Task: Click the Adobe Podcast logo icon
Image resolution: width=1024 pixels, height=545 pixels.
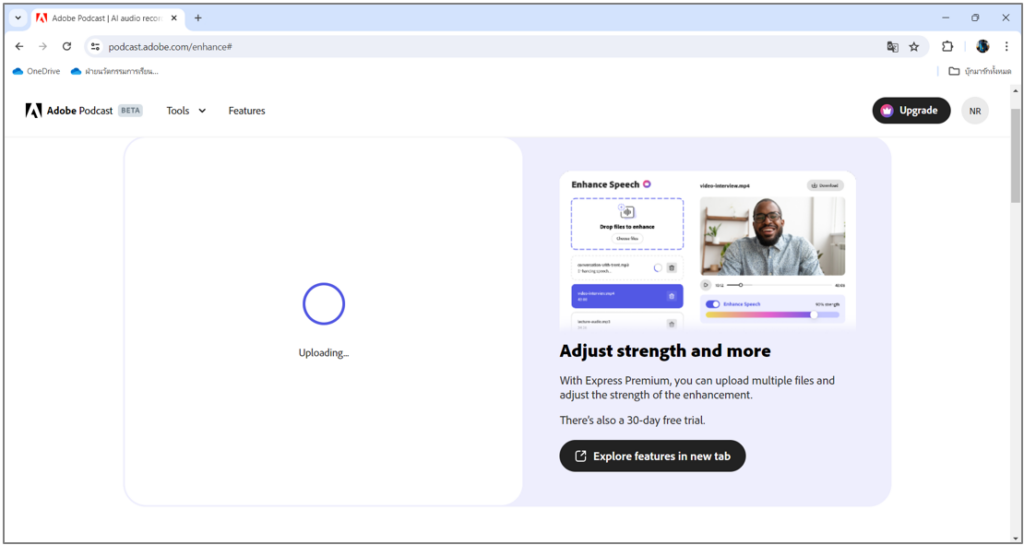Action: (x=33, y=111)
